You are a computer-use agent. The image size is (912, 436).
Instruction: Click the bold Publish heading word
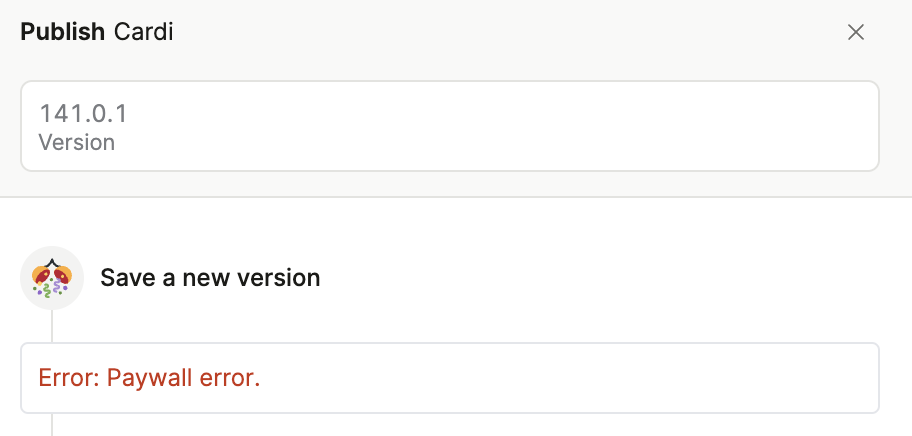click(x=62, y=32)
